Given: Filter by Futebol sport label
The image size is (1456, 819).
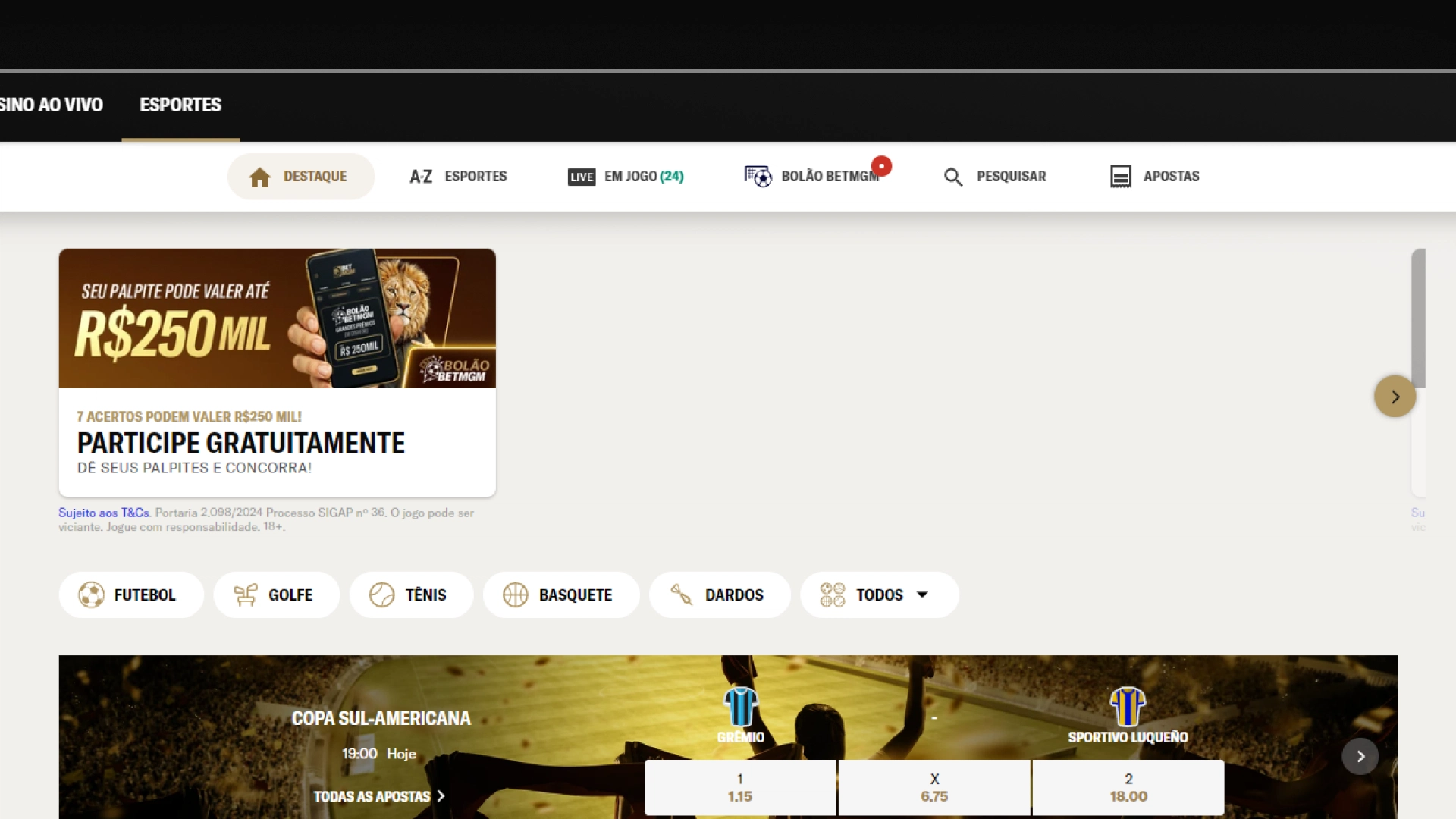Looking at the screenshot, I should (x=145, y=595).
